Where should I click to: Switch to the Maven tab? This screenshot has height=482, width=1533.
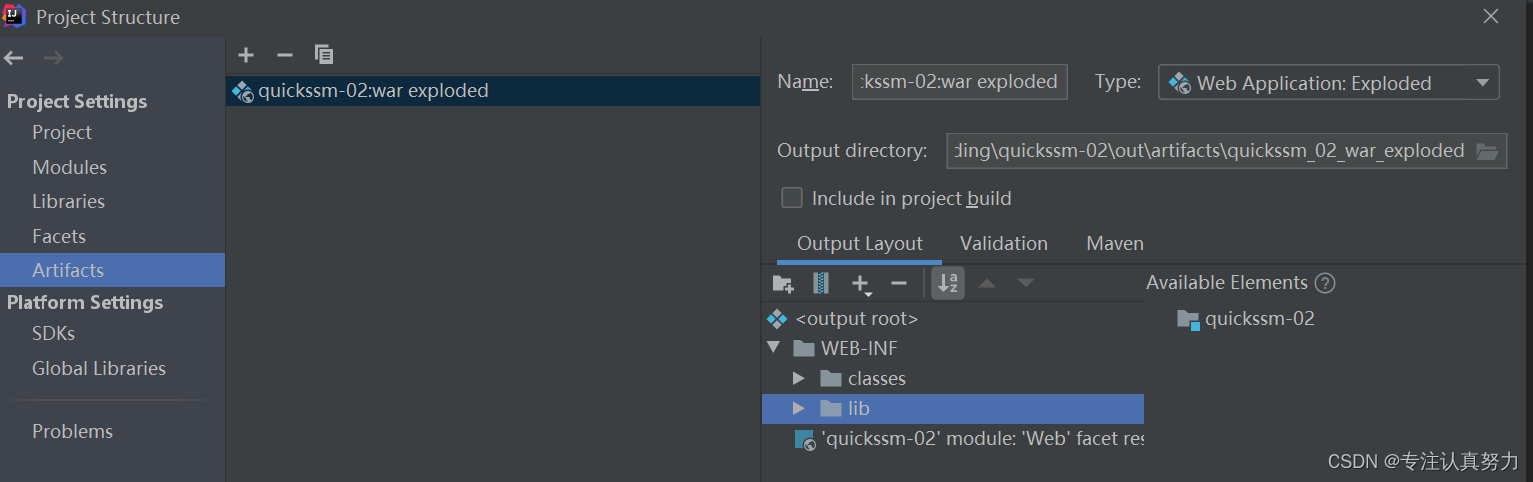[1115, 243]
